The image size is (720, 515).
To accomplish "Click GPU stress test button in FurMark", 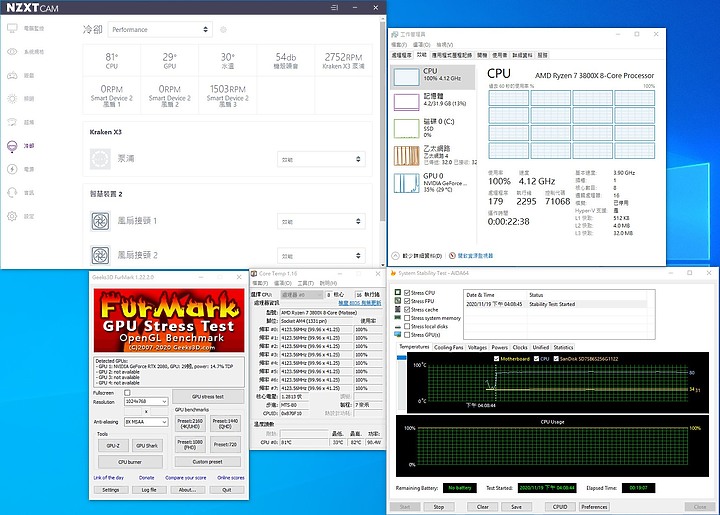I will pyautogui.click(x=208, y=397).
